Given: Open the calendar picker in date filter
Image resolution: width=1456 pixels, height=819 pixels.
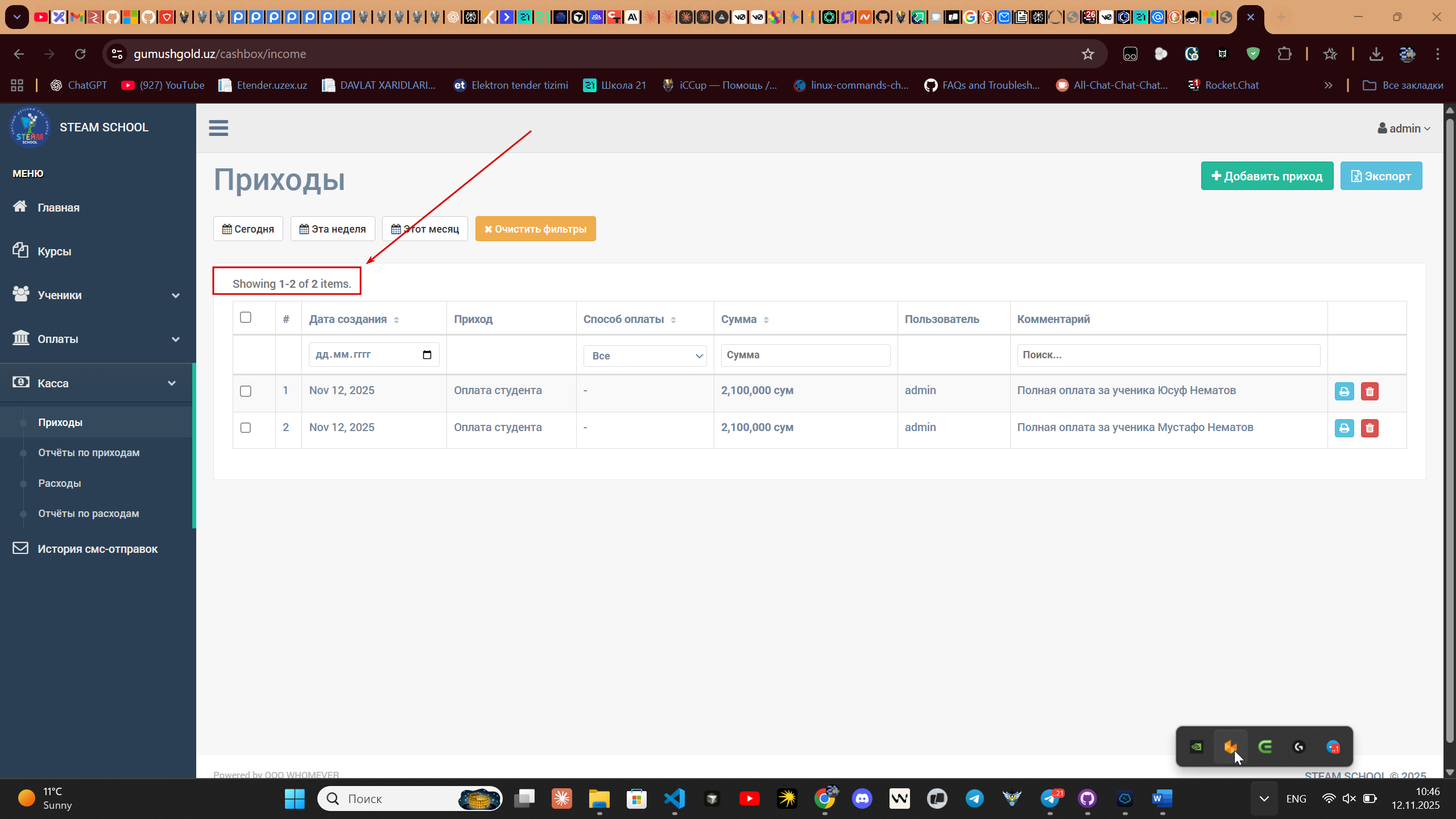Looking at the screenshot, I should (x=427, y=355).
